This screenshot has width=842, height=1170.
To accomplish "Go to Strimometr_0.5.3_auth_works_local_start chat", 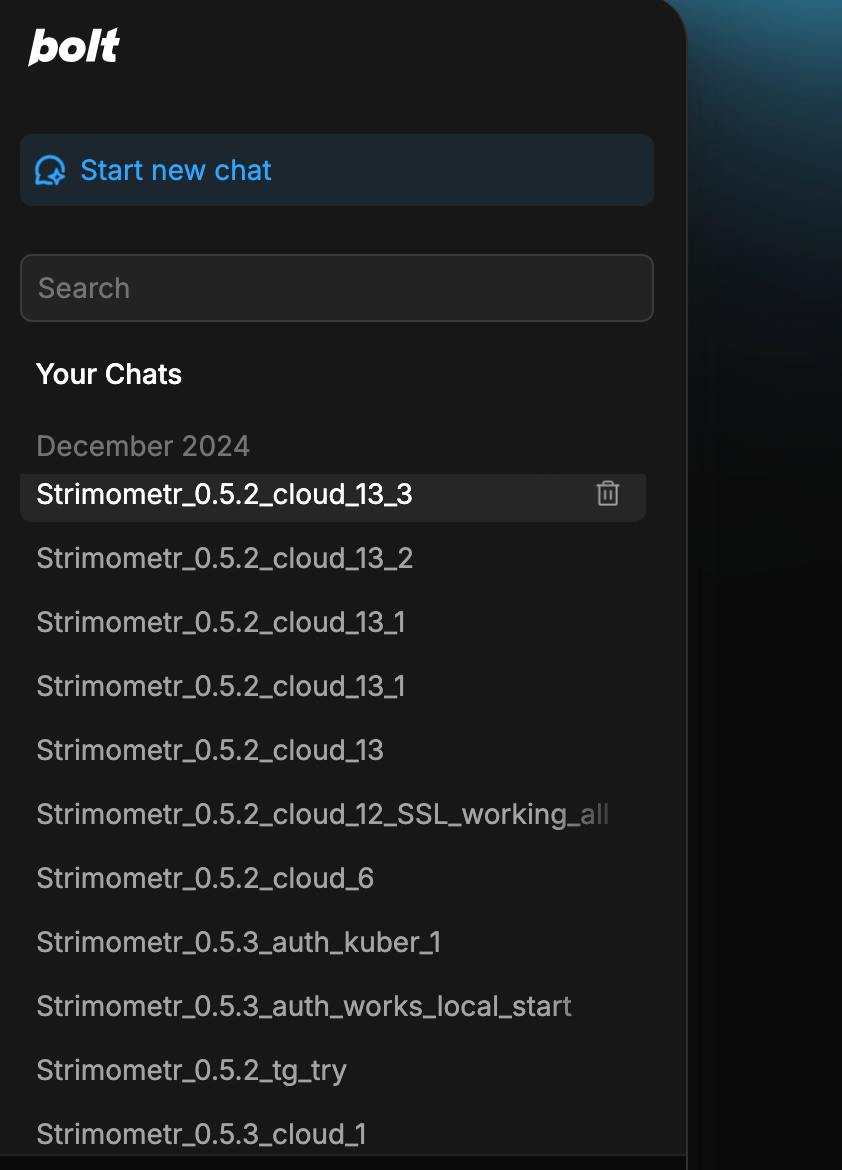I will 304,1006.
